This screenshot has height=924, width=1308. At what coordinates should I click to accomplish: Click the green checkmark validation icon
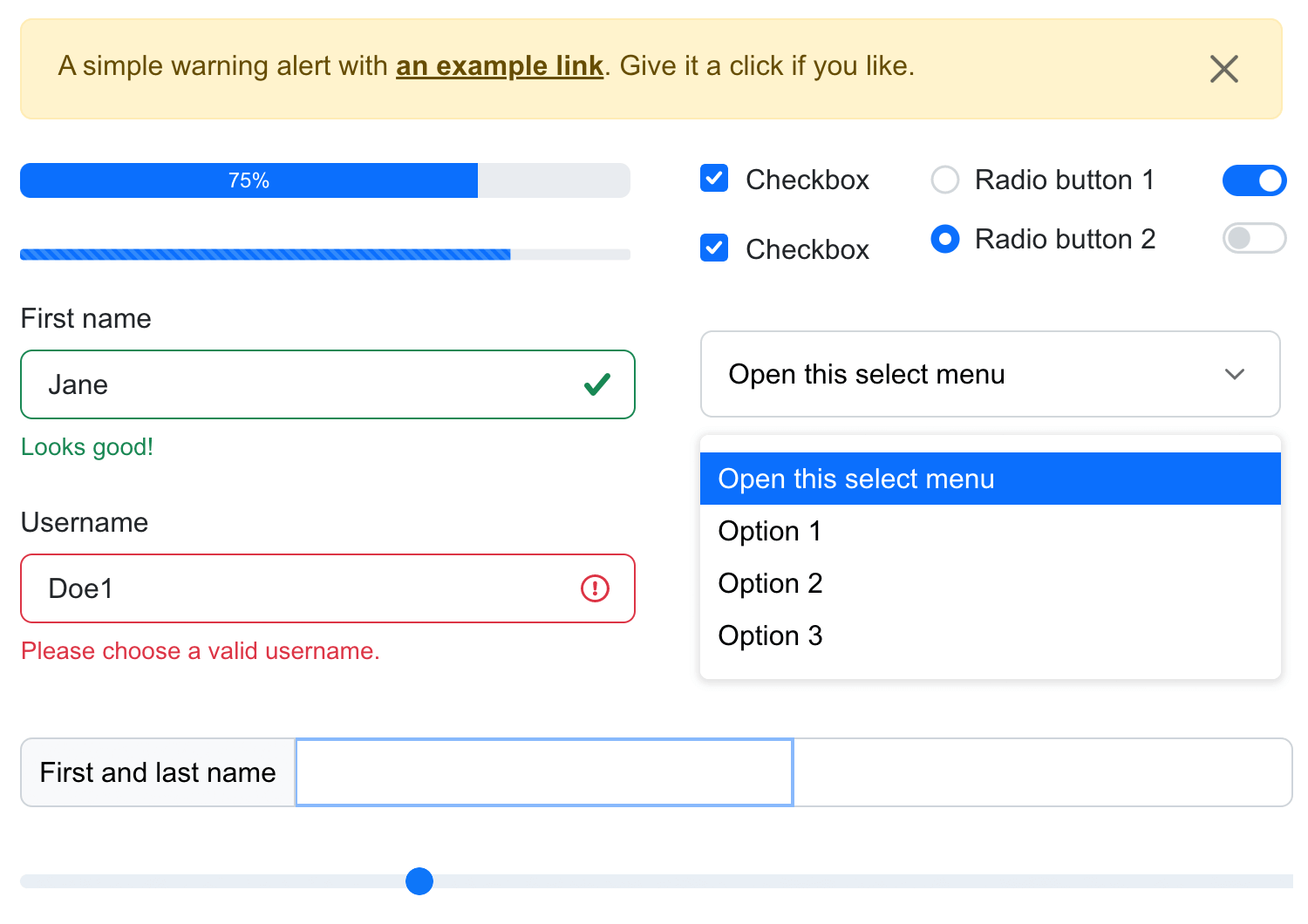point(597,384)
